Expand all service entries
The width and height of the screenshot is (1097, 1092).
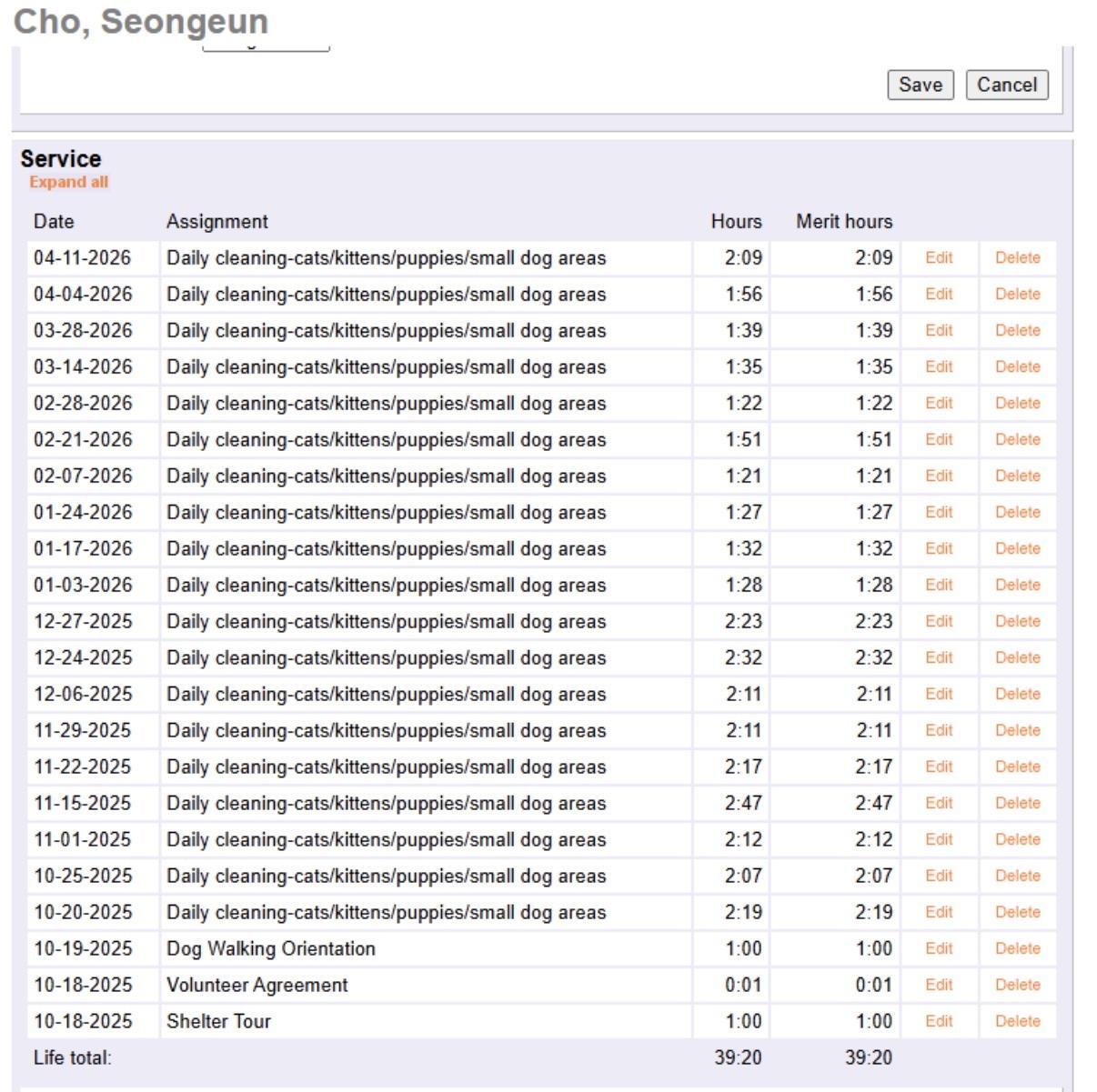[68, 182]
